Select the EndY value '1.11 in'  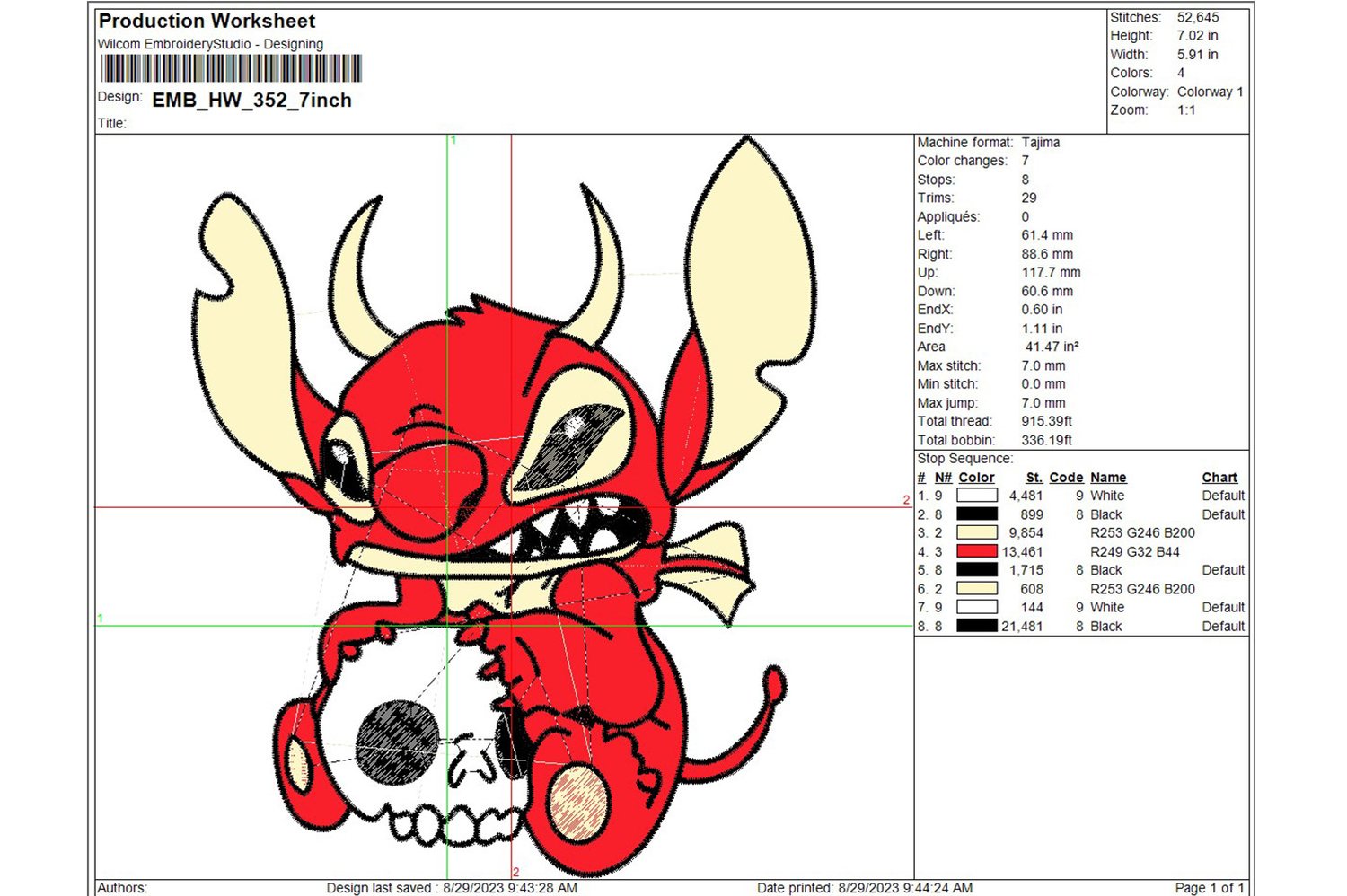[1043, 329]
